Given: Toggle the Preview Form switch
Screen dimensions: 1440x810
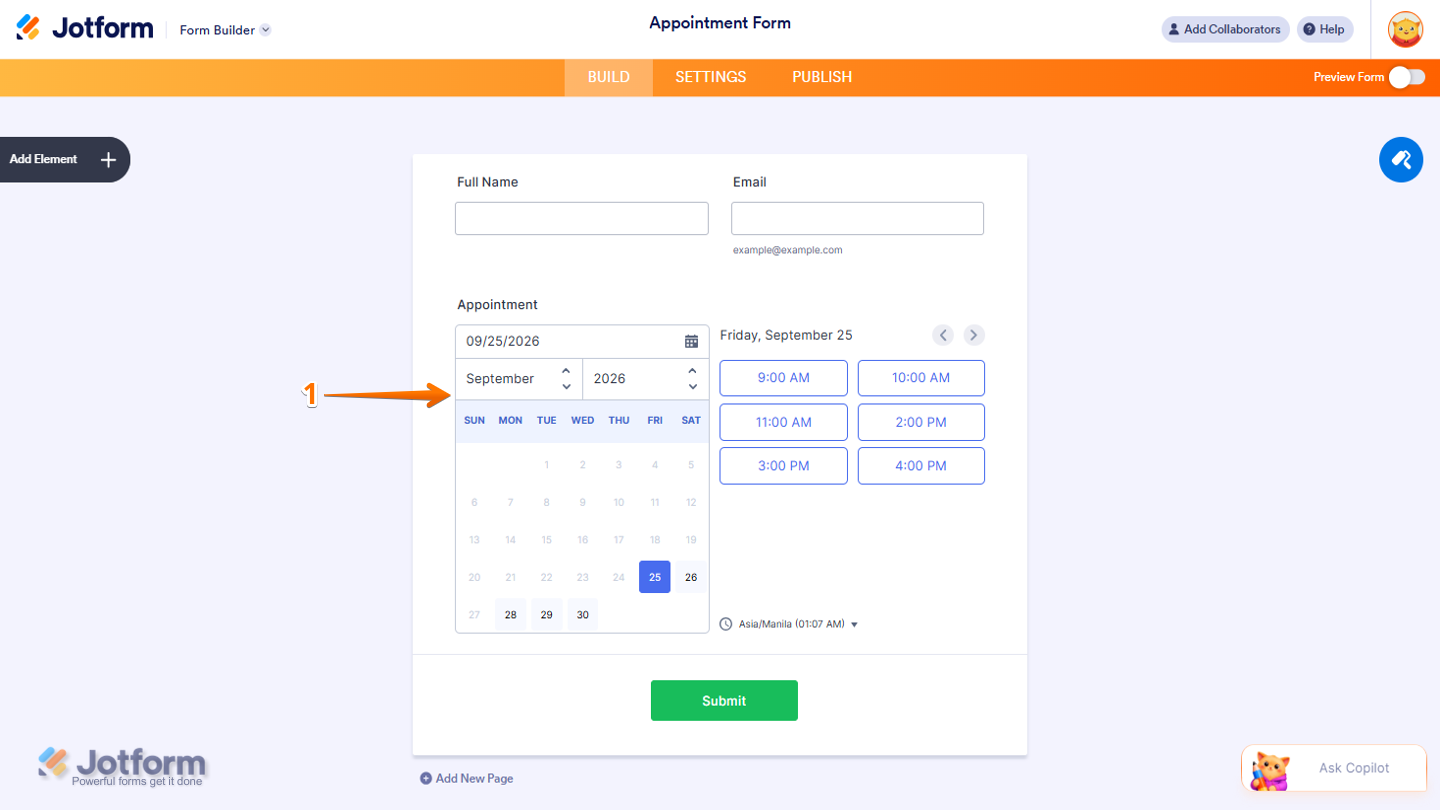Looking at the screenshot, I should (1407, 77).
